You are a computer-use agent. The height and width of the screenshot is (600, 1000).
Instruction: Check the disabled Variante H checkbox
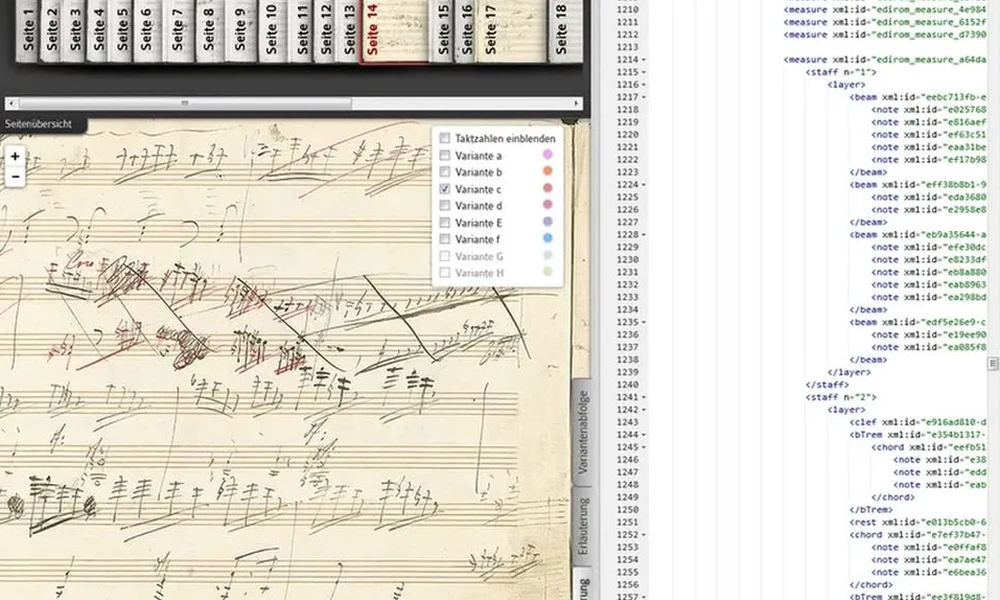pyautogui.click(x=445, y=273)
